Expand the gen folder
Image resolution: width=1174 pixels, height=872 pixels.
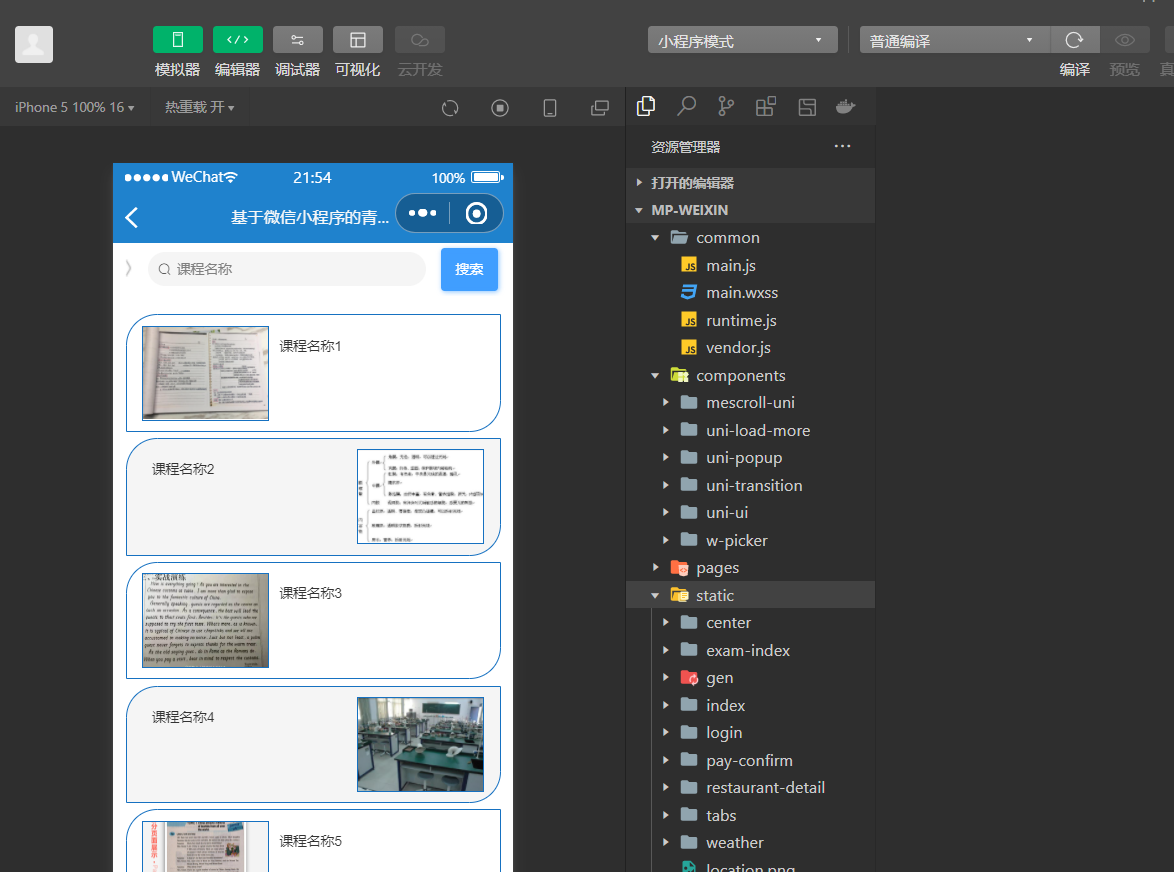[x=750, y=677]
